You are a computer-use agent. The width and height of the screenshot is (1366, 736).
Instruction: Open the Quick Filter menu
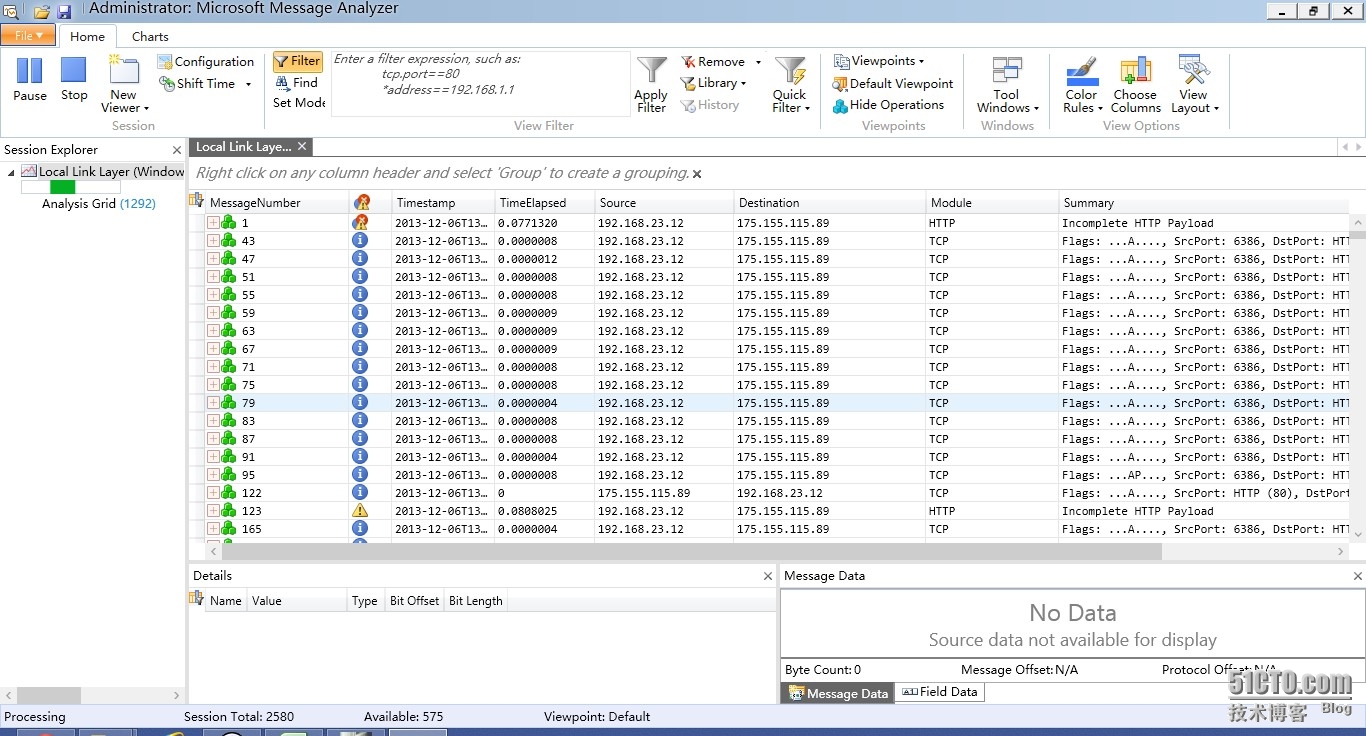pos(790,85)
